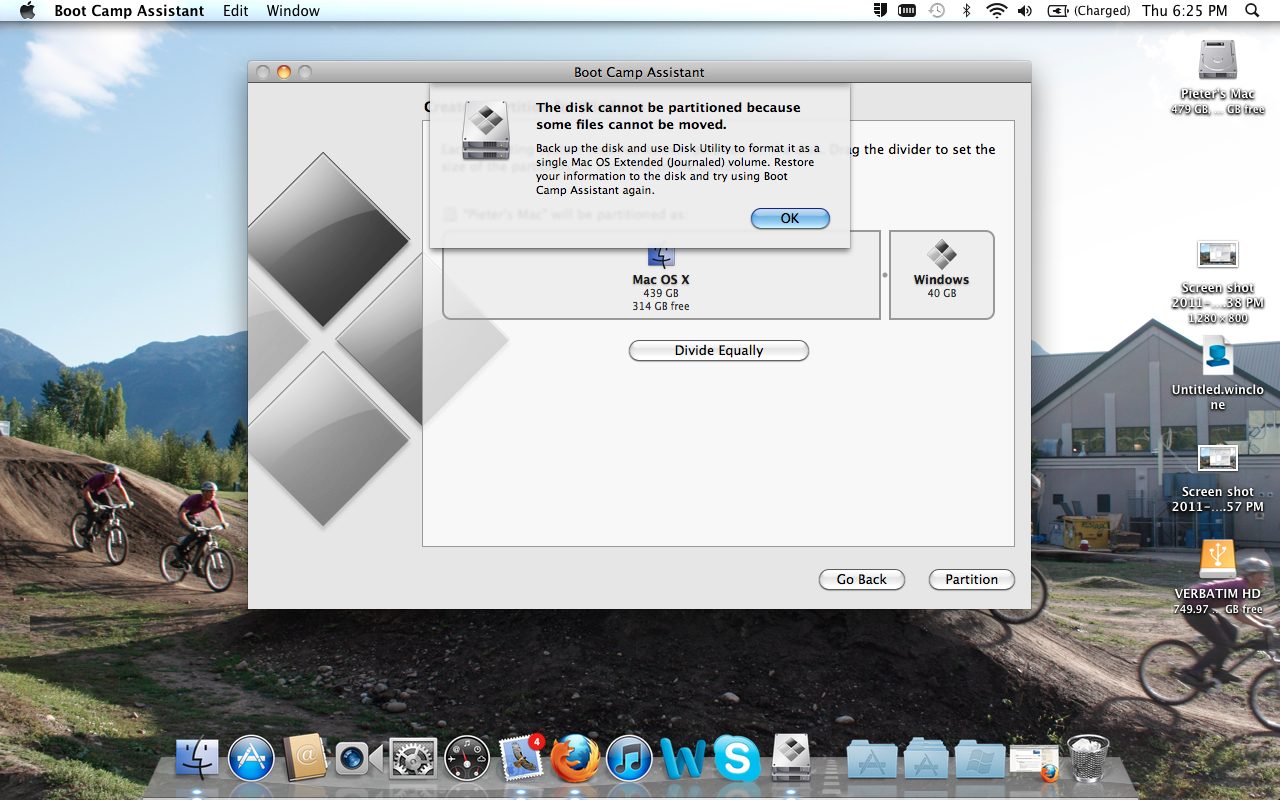
Task: Click the Partition button
Action: (x=972, y=579)
